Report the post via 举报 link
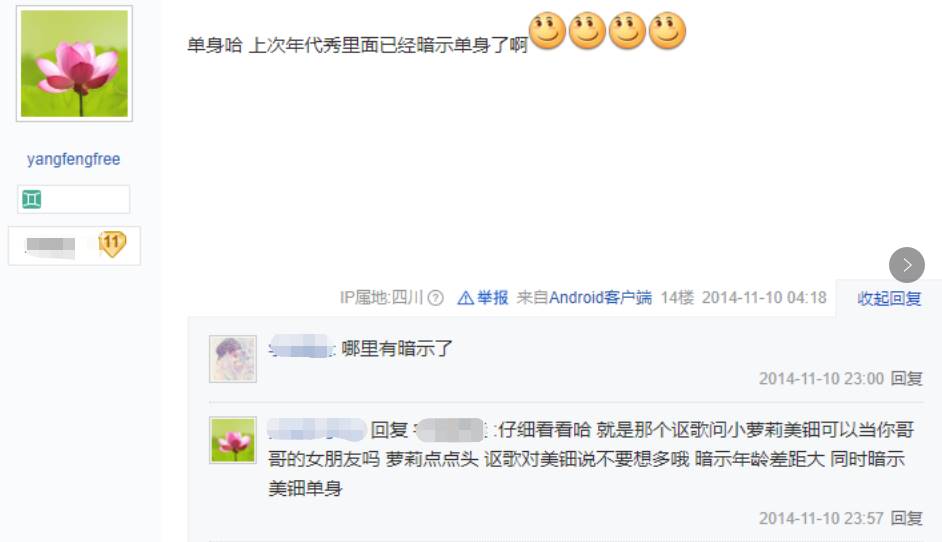942x542 pixels. (x=493, y=298)
